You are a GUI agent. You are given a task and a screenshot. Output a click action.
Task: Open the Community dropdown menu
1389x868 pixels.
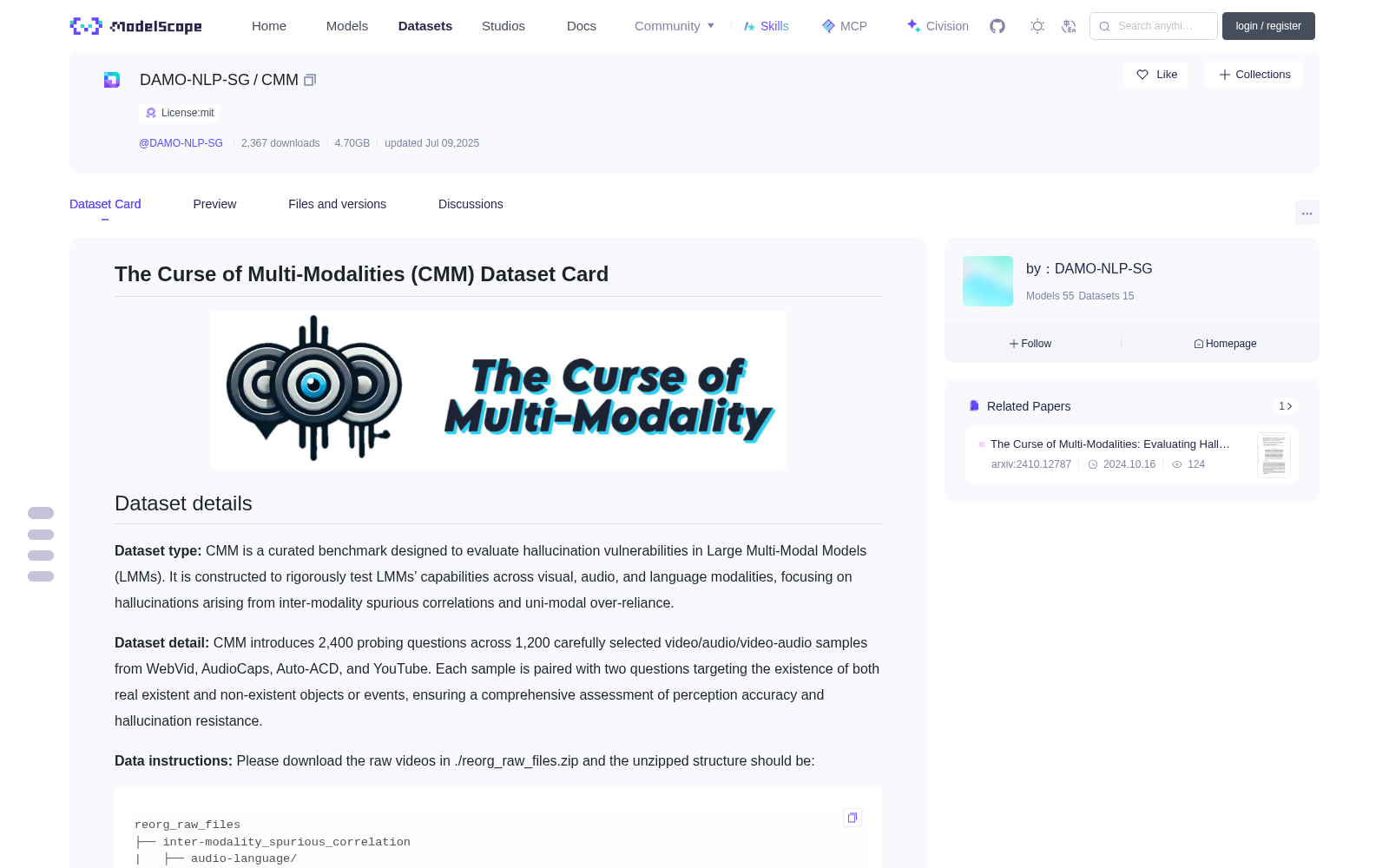[675, 26]
